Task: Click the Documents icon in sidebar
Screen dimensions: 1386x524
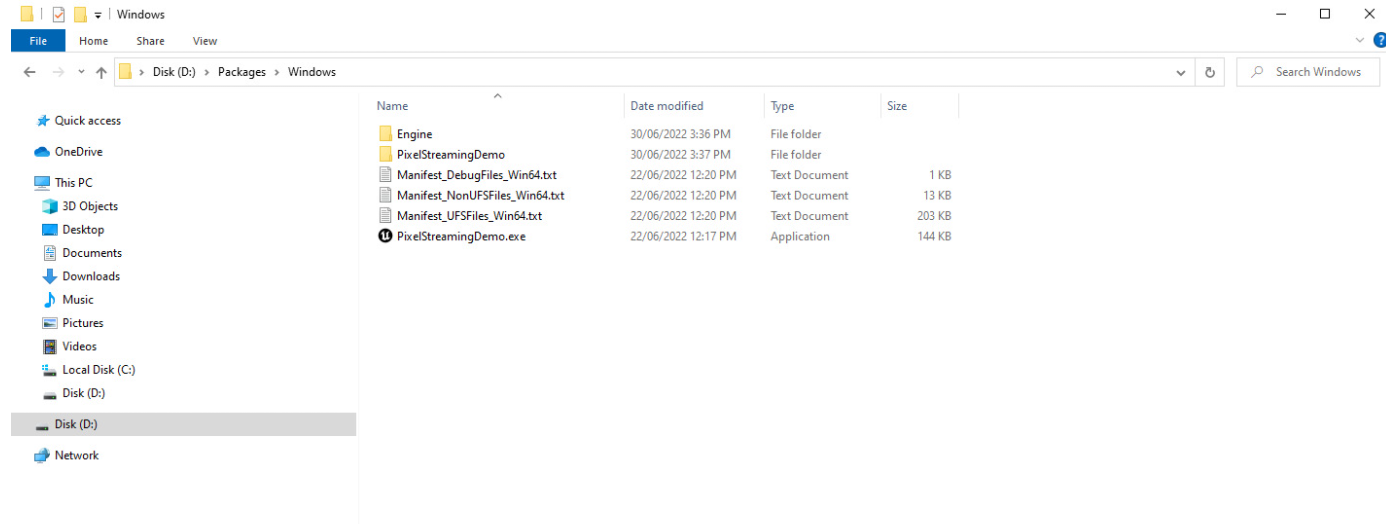Action: tap(50, 253)
